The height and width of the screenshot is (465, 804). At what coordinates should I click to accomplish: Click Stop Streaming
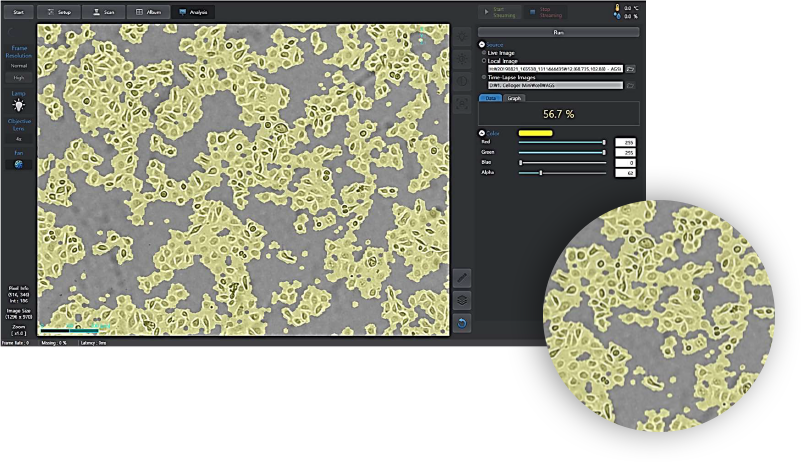coord(546,12)
